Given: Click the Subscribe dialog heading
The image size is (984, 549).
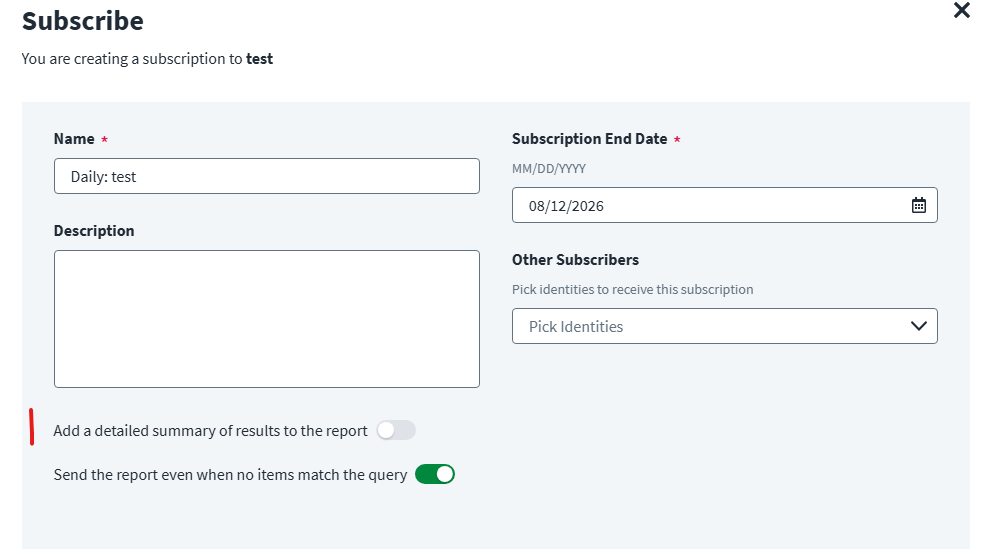Looking at the screenshot, I should coord(82,20).
